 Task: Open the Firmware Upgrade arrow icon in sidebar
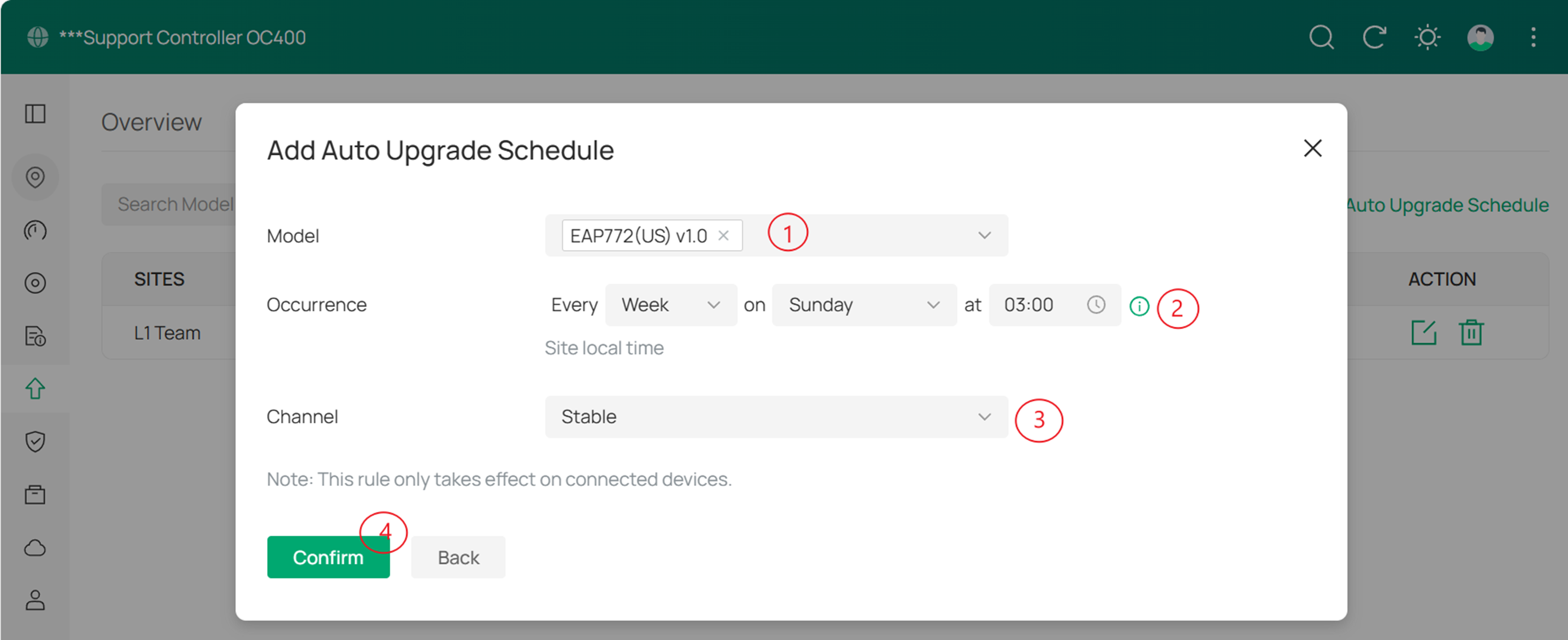click(x=34, y=388)
